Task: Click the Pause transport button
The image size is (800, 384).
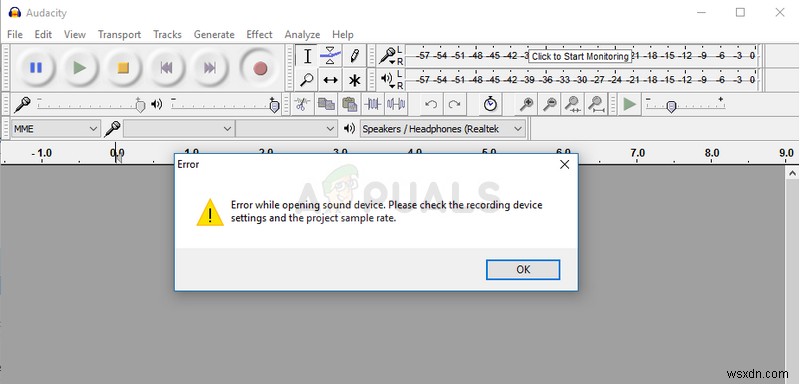Action: pos(36,67)
